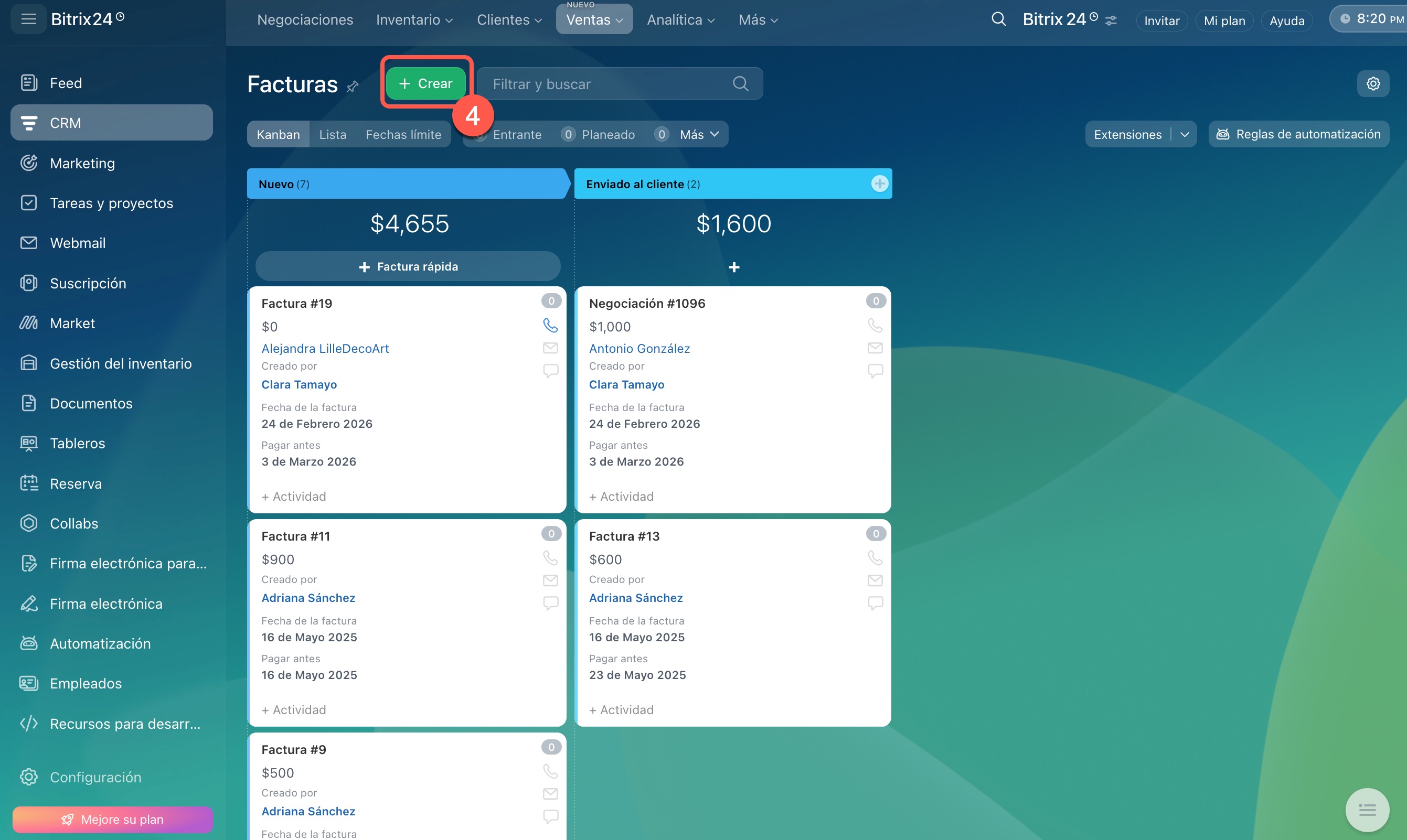The width and height of the screenshot is (1407, 840).
Task: Click the search magnifier icon in header
Action: click(998, 20)
